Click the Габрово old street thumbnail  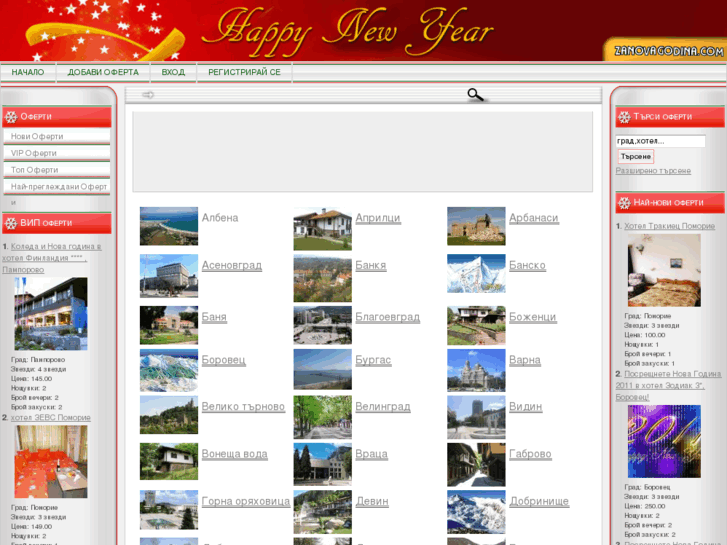pos(476,464)
